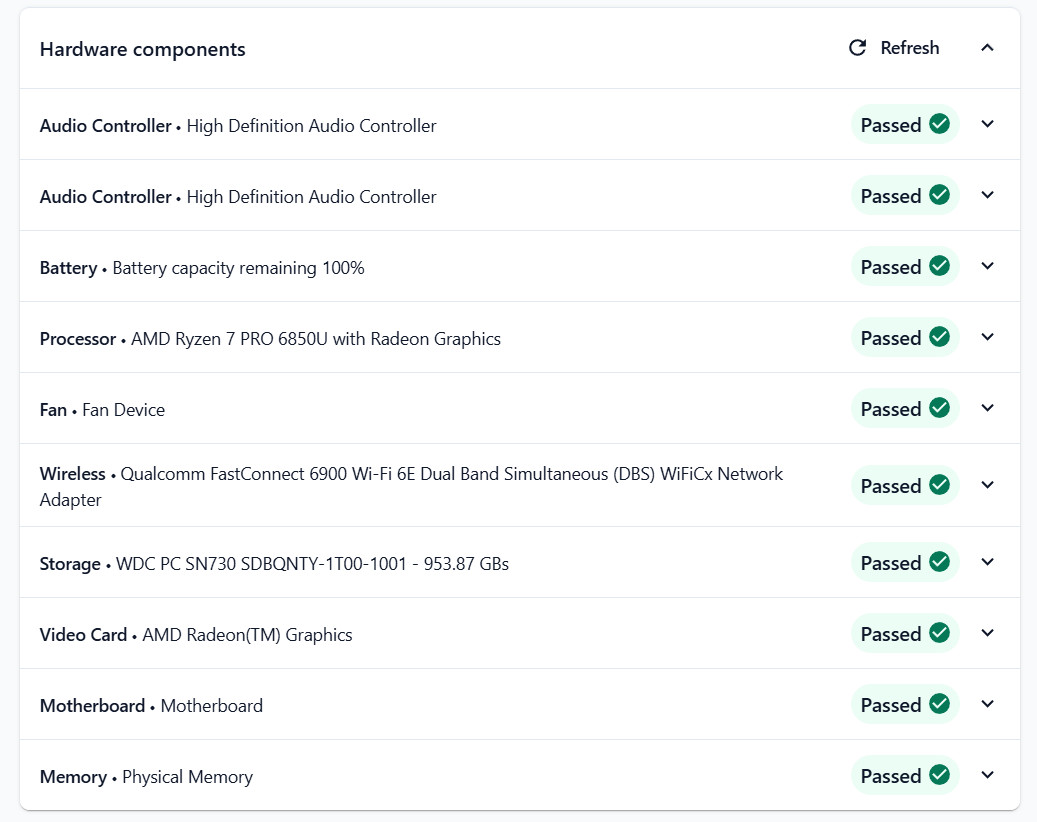Expand the Storage WDC SN730 row
The image size is (1037, 822).
click(987, 561)
